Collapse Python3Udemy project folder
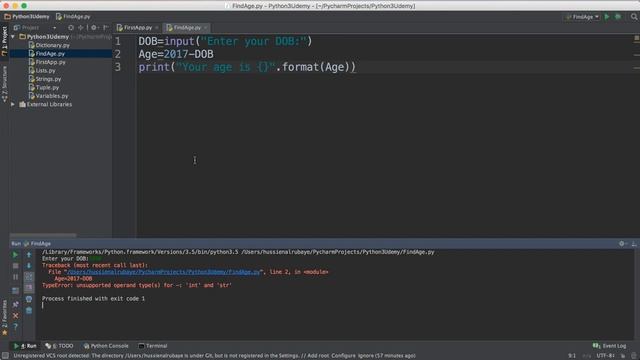The image size is (640, 360). [13, 37]
